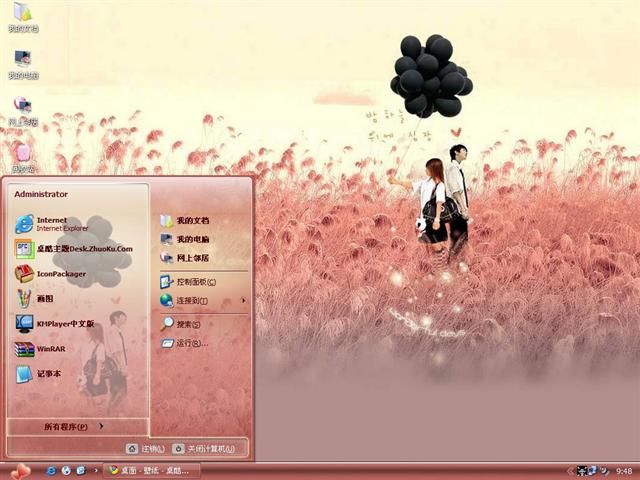Open 我的电脑 in the Start menu's right column
Image resolution: width=640 pixels, height=480 pixels.
click(203, 239)
